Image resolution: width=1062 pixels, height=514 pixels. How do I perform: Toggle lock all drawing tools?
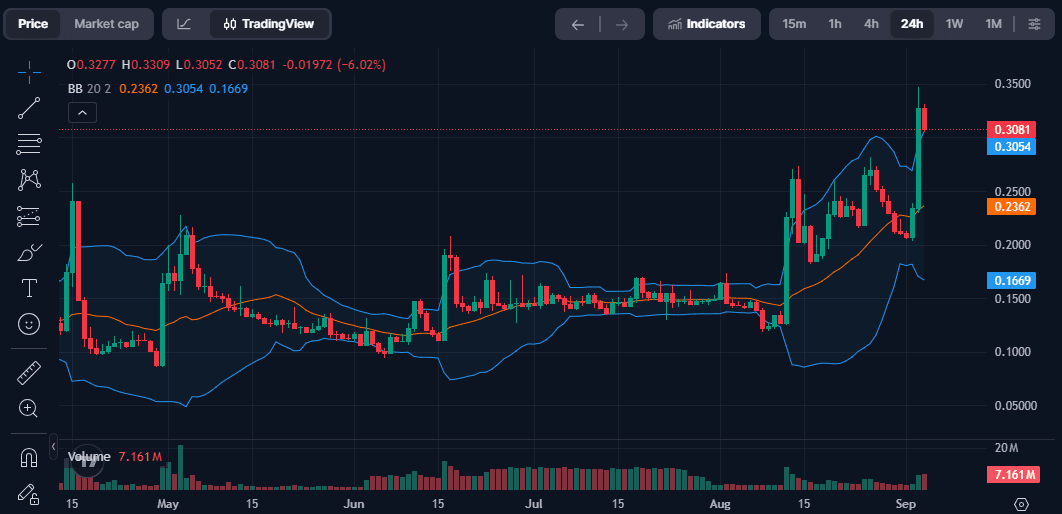[28, 494]
